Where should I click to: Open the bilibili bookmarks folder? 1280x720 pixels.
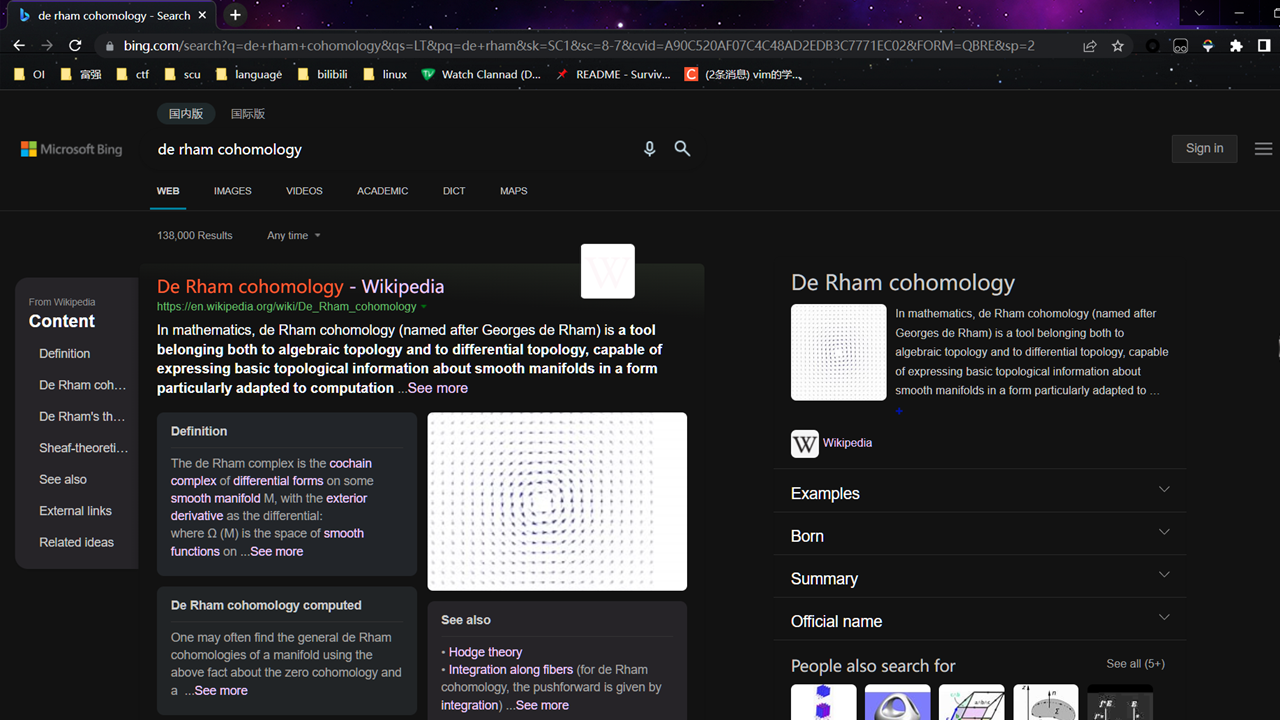[x=322, y=74]
